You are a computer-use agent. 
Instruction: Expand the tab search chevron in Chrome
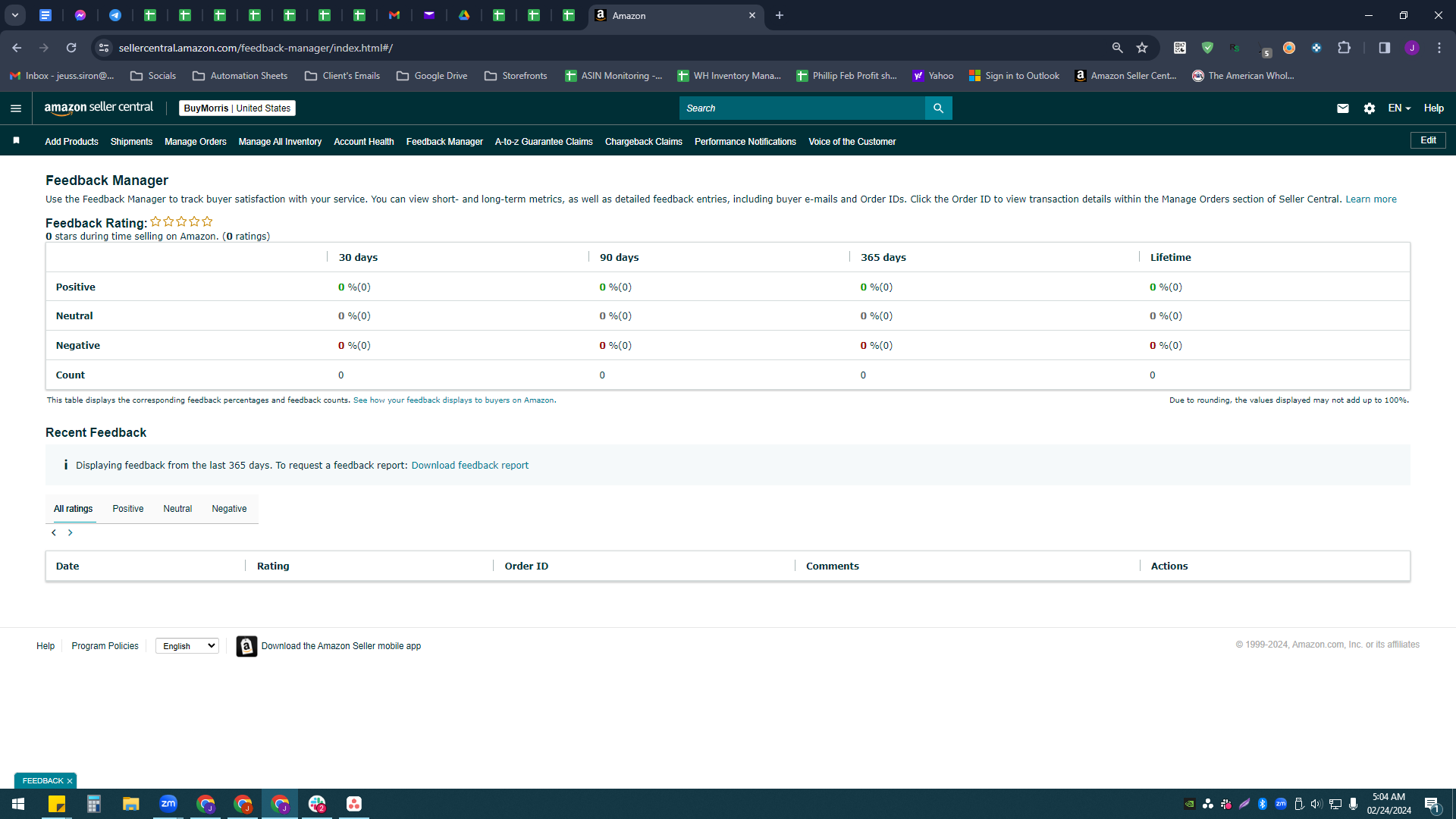(x=14, y=15)
